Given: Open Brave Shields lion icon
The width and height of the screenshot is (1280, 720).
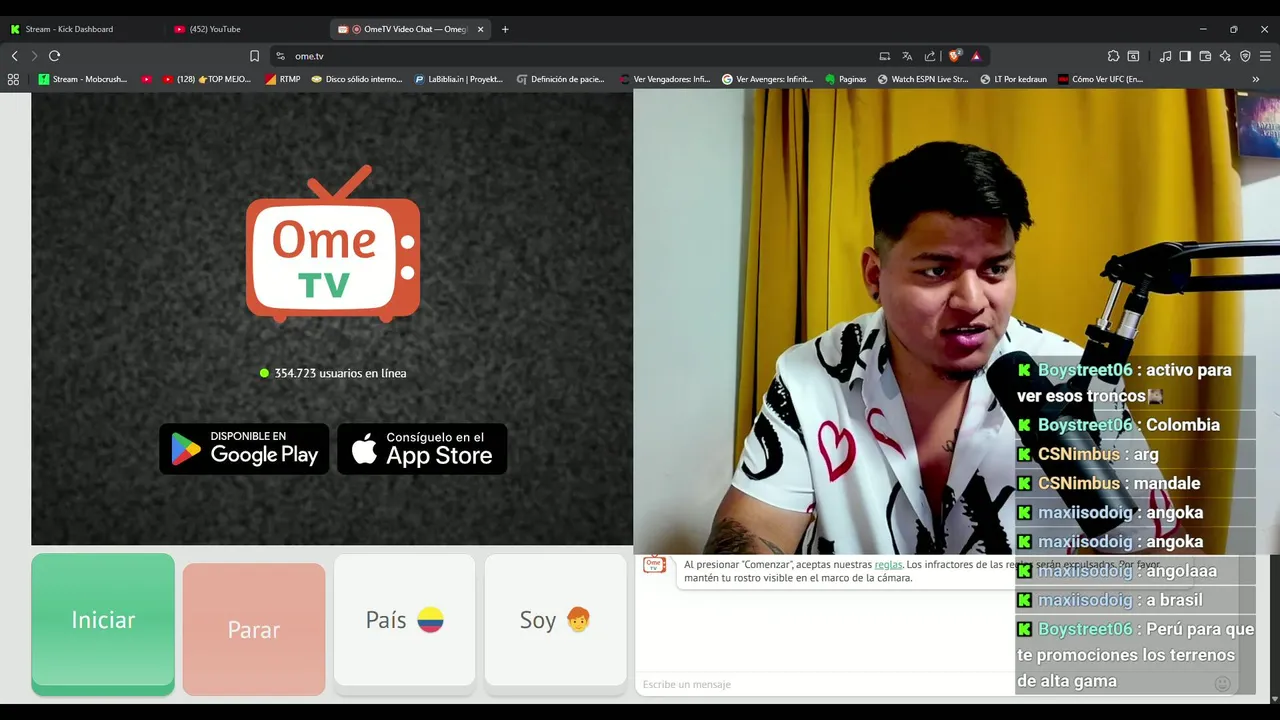Looking at the screenshot, I should coord(955,56).
